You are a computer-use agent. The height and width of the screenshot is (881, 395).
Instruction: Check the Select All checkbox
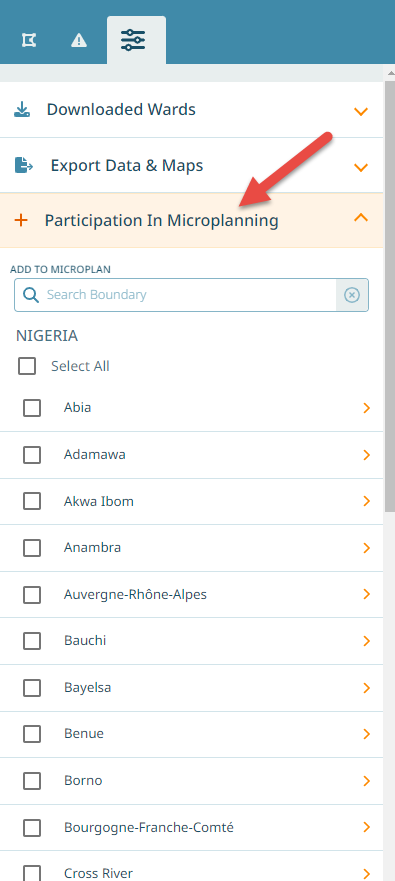pyautogui.click(x=26, y=366)
